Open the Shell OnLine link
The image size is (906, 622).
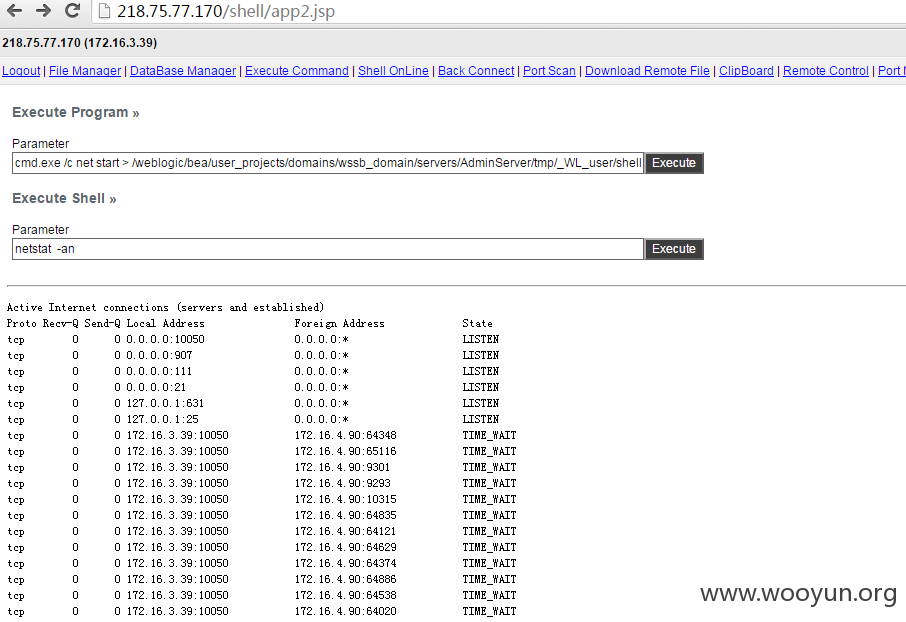click(x=393, y=71)
